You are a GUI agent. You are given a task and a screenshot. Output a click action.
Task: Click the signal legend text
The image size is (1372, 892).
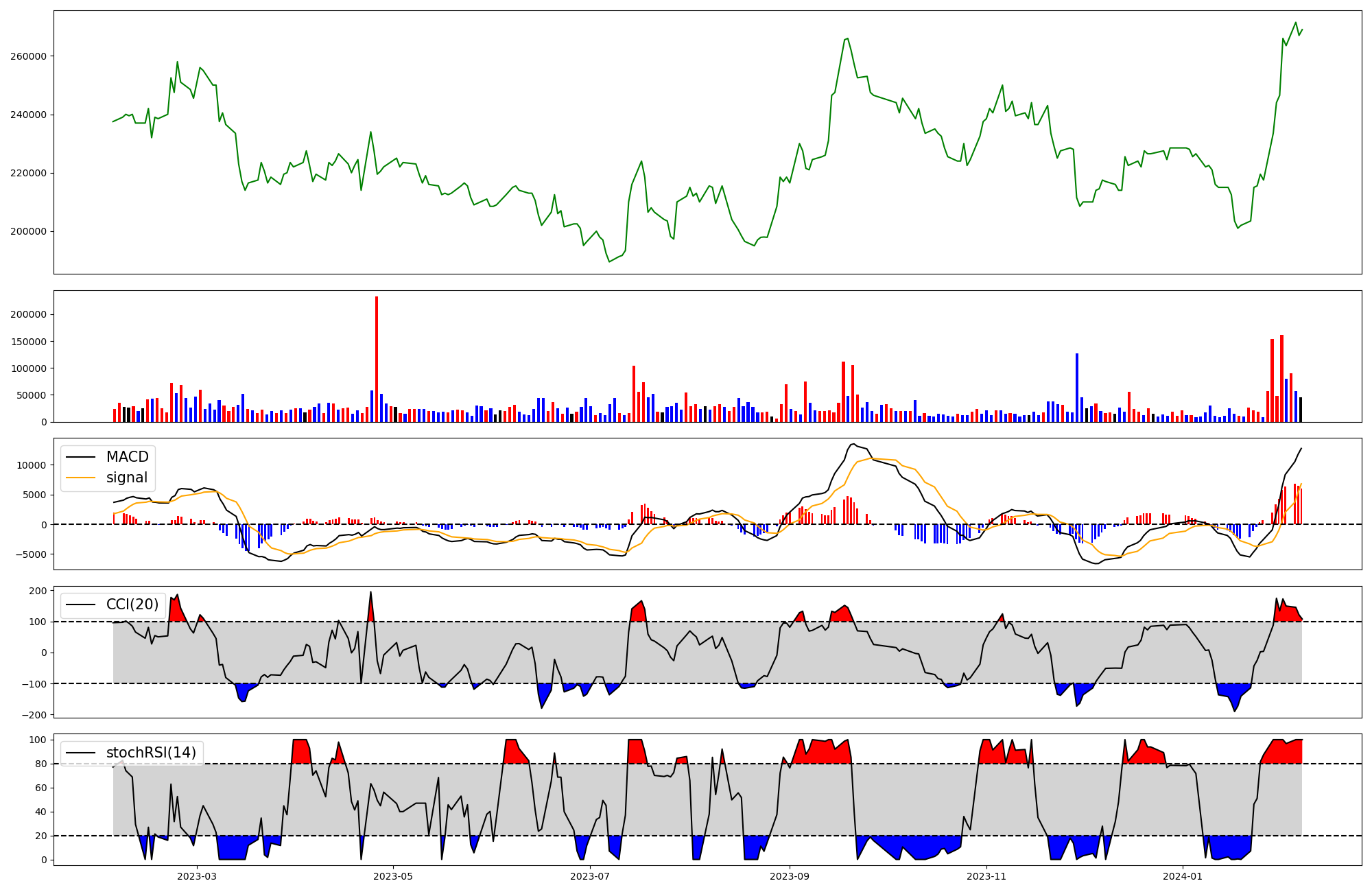pos(127,478)
